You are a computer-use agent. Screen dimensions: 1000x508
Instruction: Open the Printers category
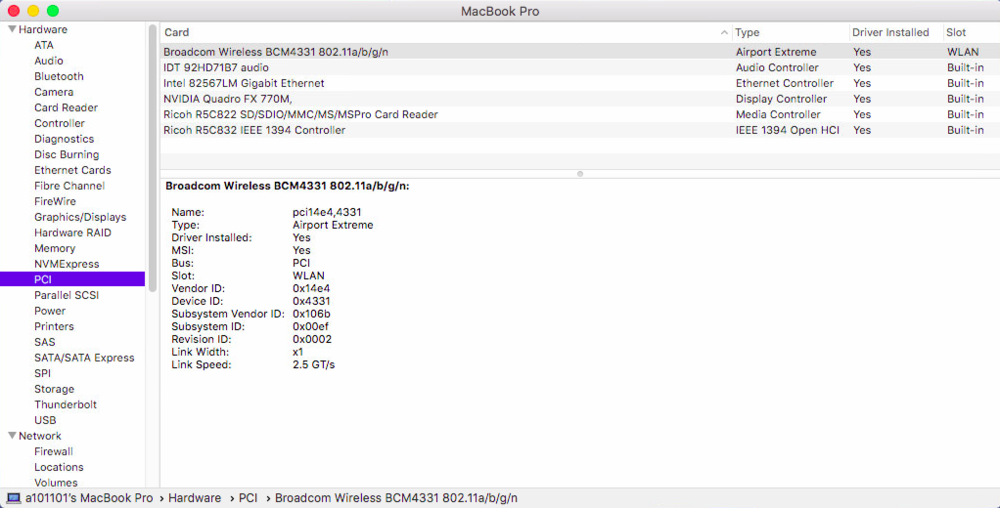pos(54,326)
